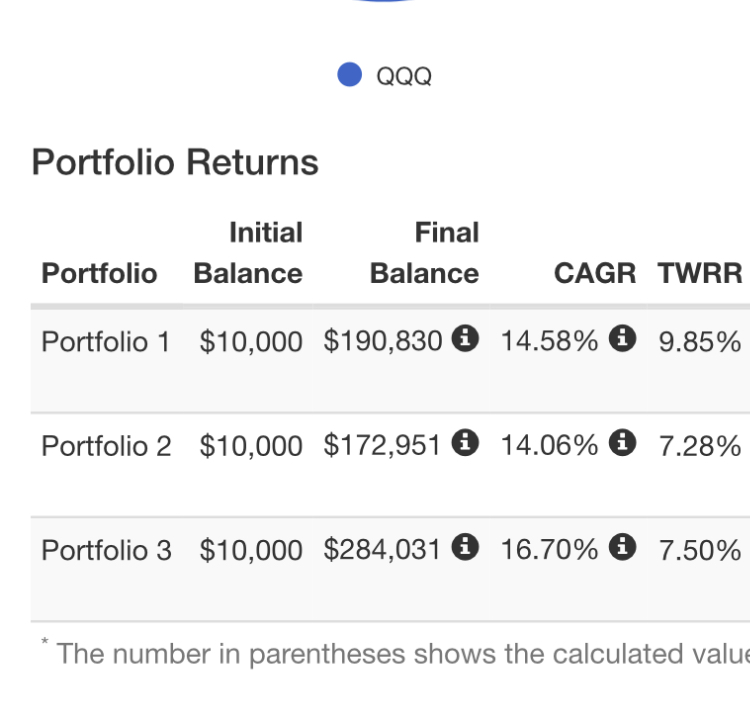The width and height of the screenshot is (750, 712).
Task: Click info icon next to 14.58% CAGR
Action: pyautogui.click(x=623, y=340)
